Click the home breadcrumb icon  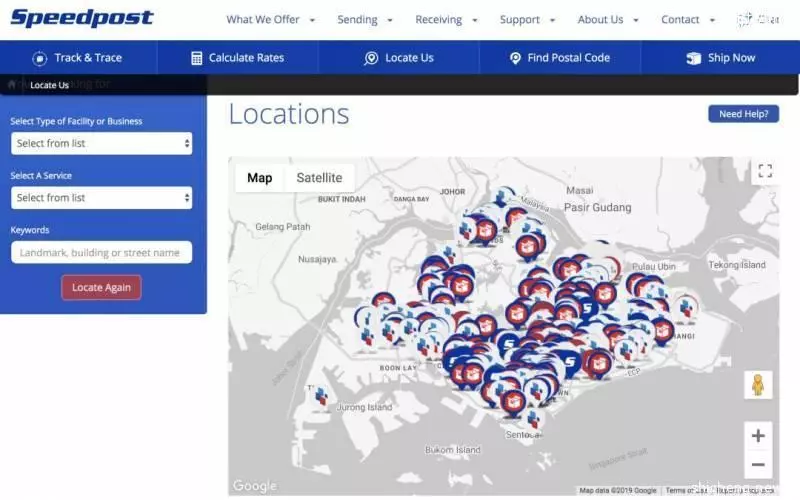click(x=12, y=84)
